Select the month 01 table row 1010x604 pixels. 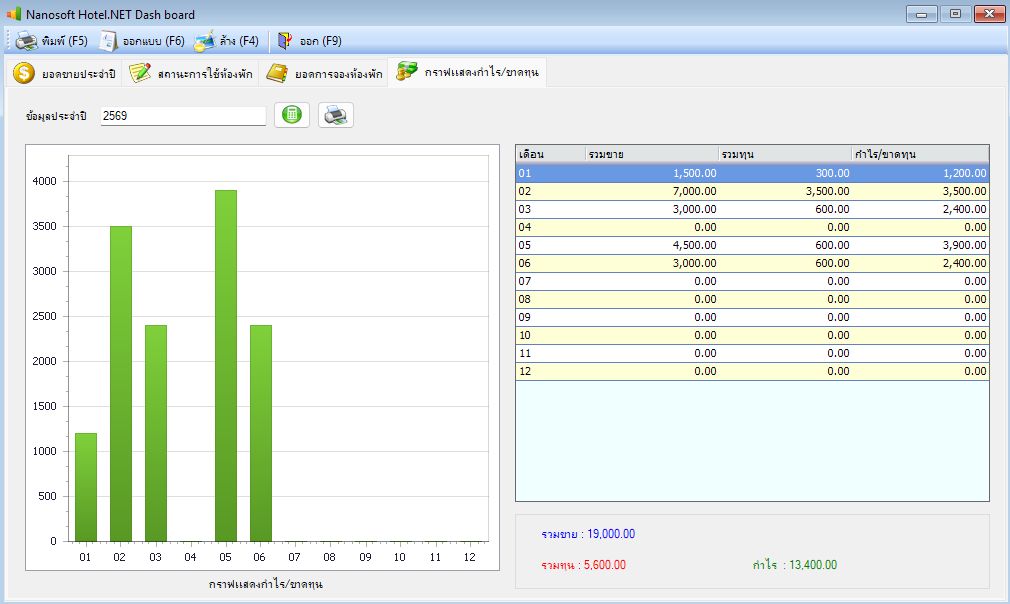point(752,173)
